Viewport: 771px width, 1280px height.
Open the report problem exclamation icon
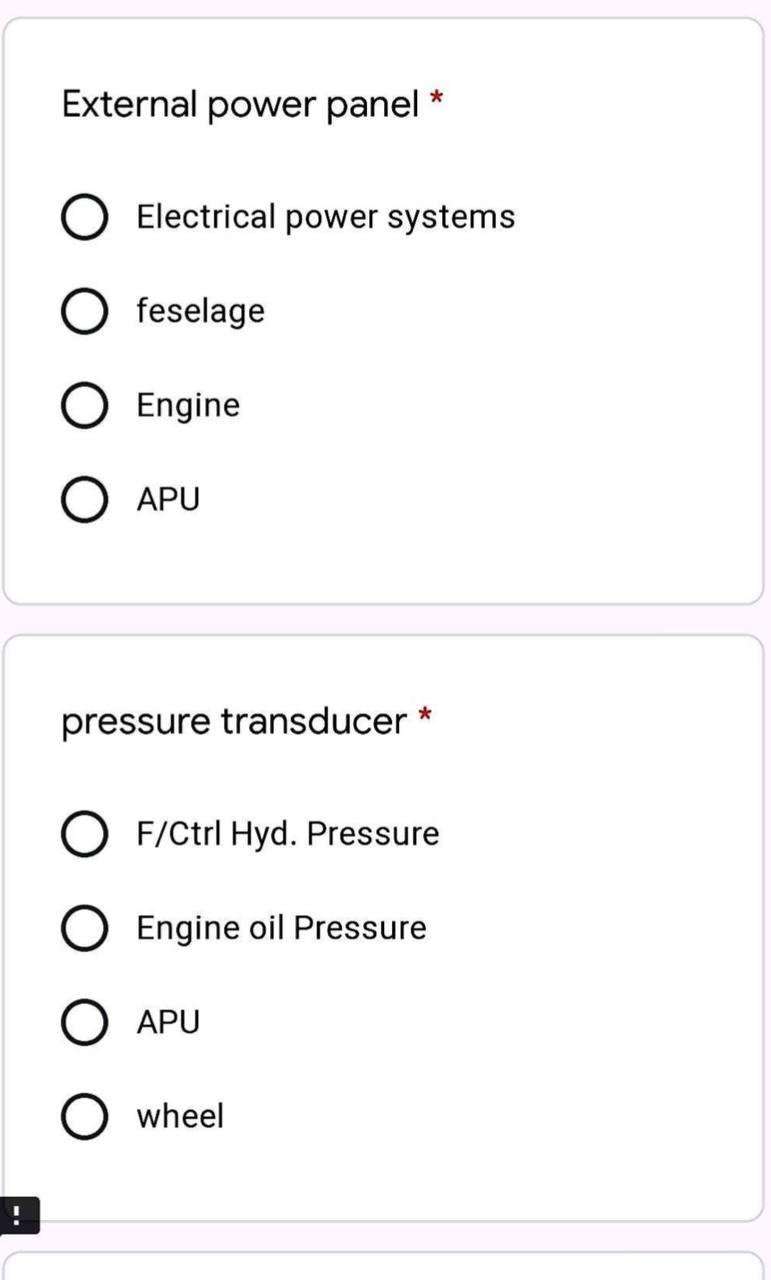pos(18,1215)
